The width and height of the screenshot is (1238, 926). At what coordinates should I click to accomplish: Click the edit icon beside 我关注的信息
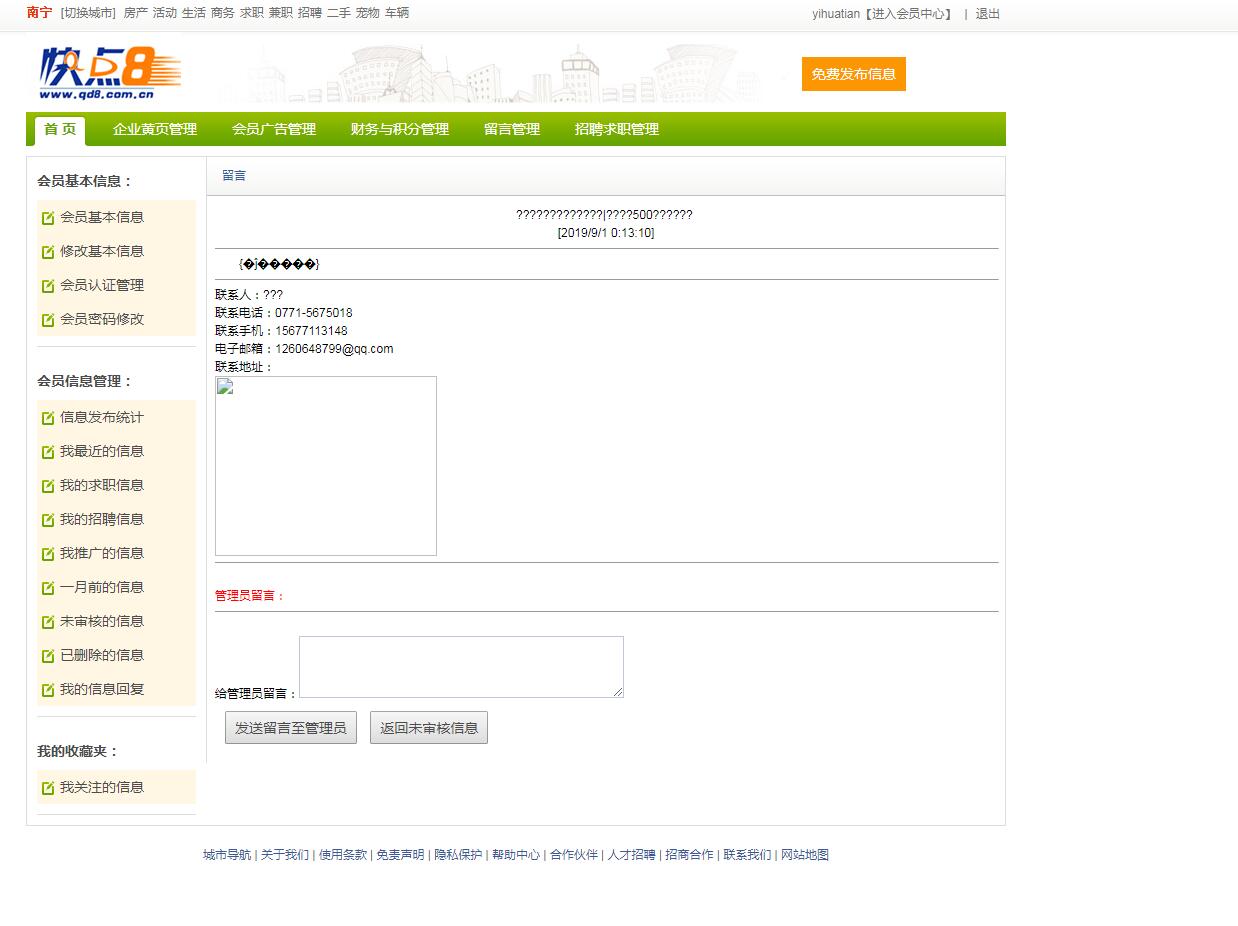tap(48, 788)
